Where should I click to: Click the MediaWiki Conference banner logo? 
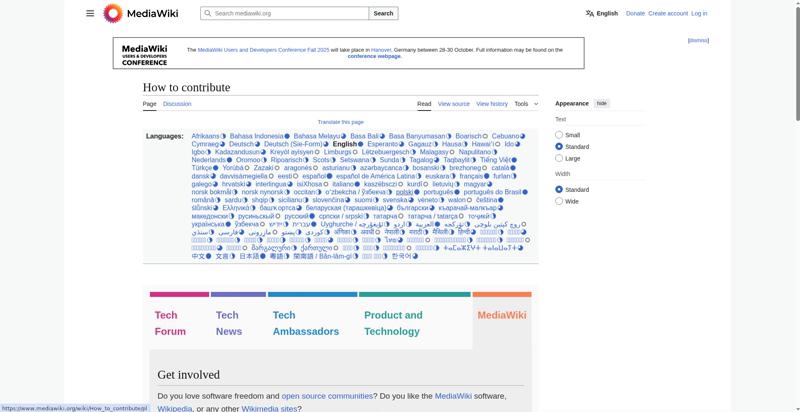tap(145, 54)
